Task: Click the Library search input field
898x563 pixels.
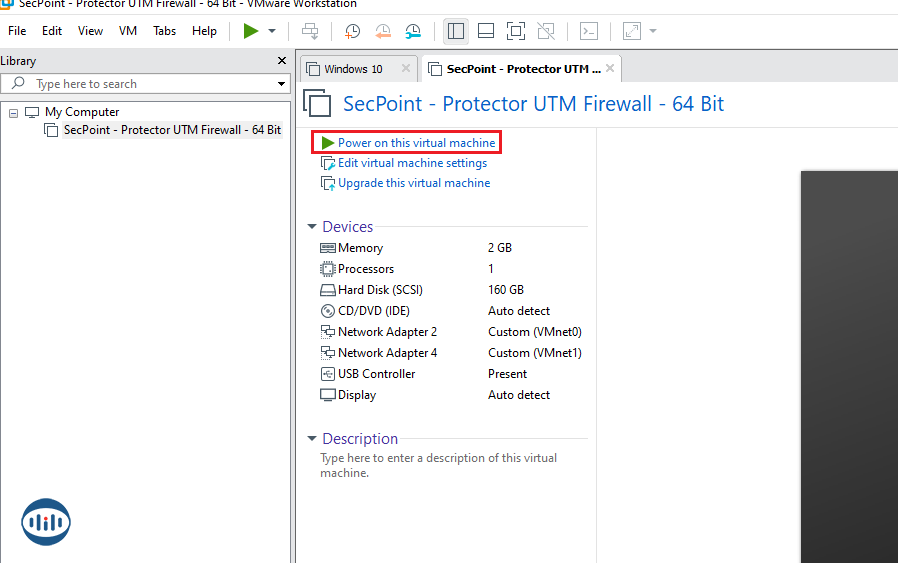Action: point(150,84)
